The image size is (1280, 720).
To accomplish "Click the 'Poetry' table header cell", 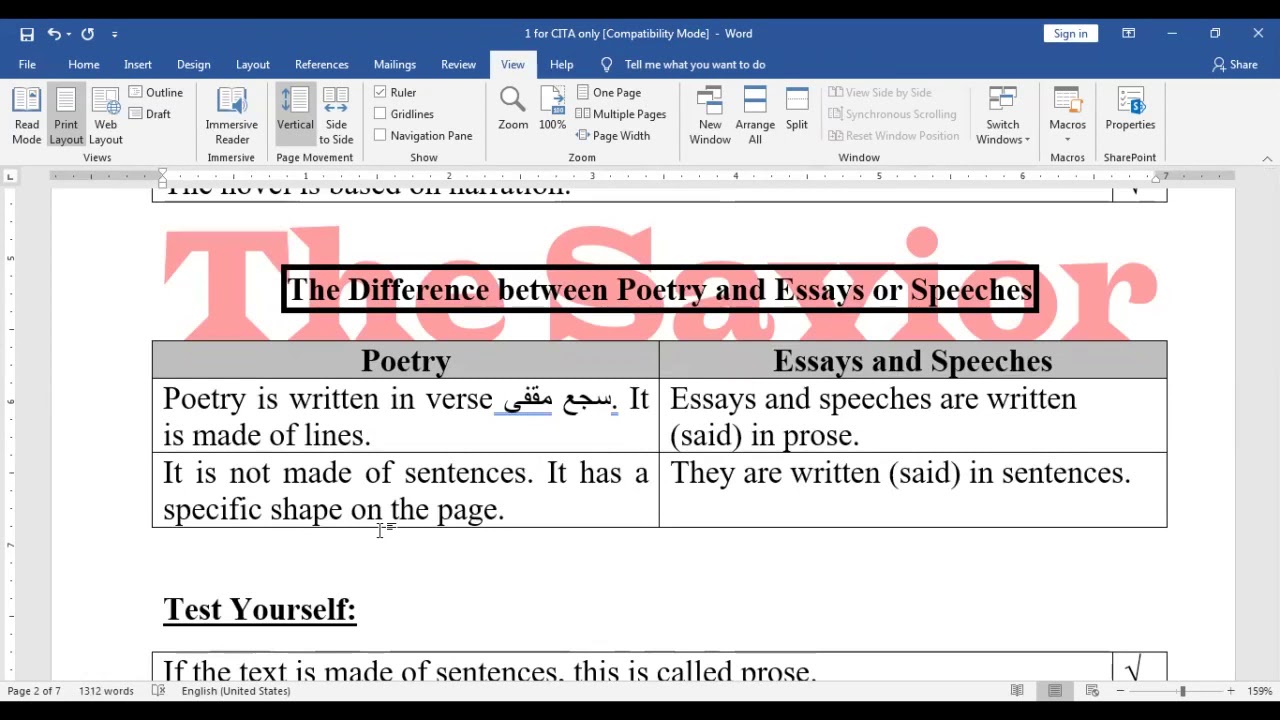I will tap(406, 360).
